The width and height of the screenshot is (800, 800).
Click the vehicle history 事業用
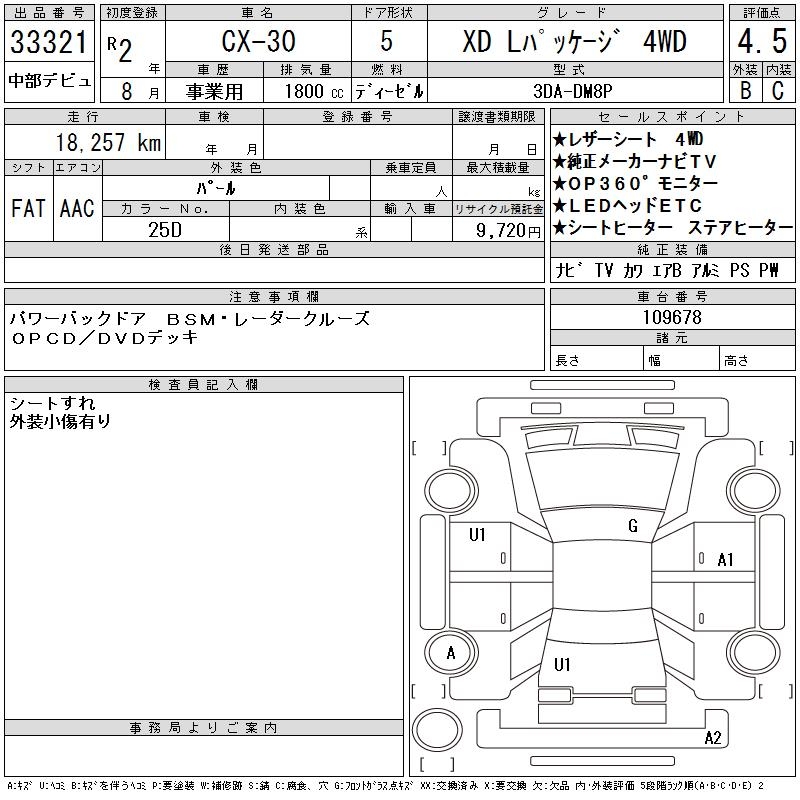(214, 91)
